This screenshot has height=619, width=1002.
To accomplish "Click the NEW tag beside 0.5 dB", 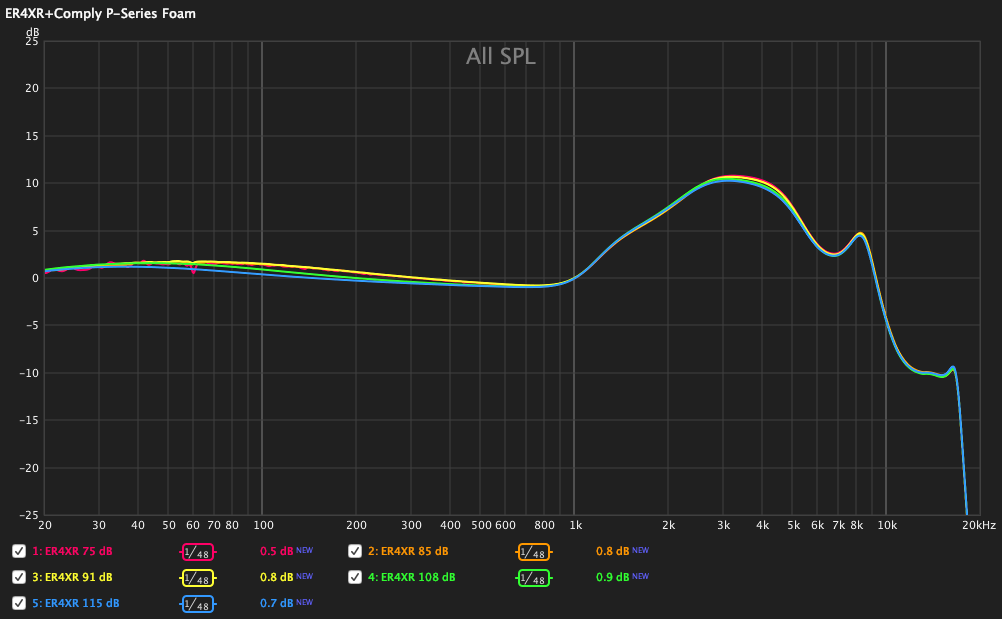I will pos(304,550).
